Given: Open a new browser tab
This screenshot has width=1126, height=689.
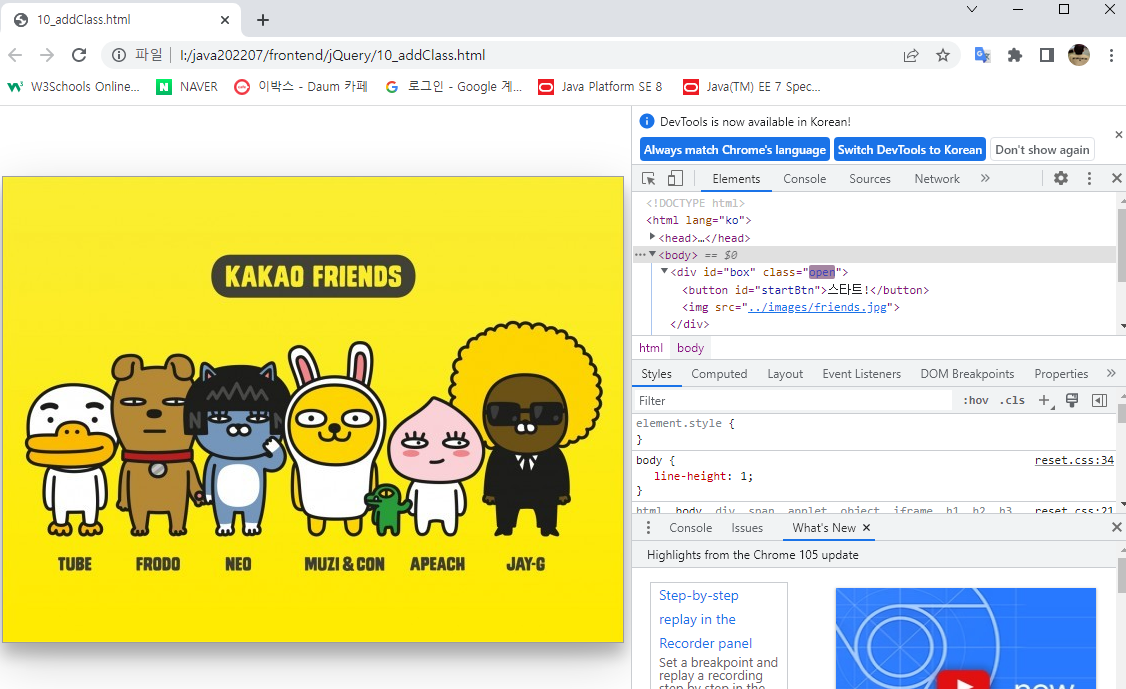Looking at the screenshot, I should pos(263,20).
